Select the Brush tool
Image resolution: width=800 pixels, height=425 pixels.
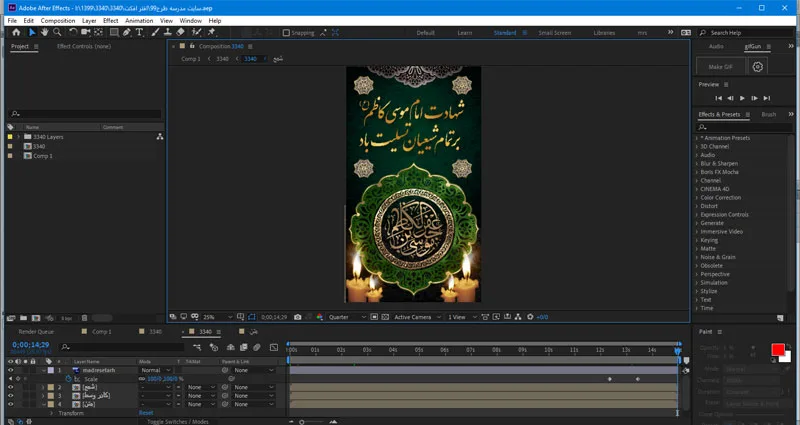[156, 32]
